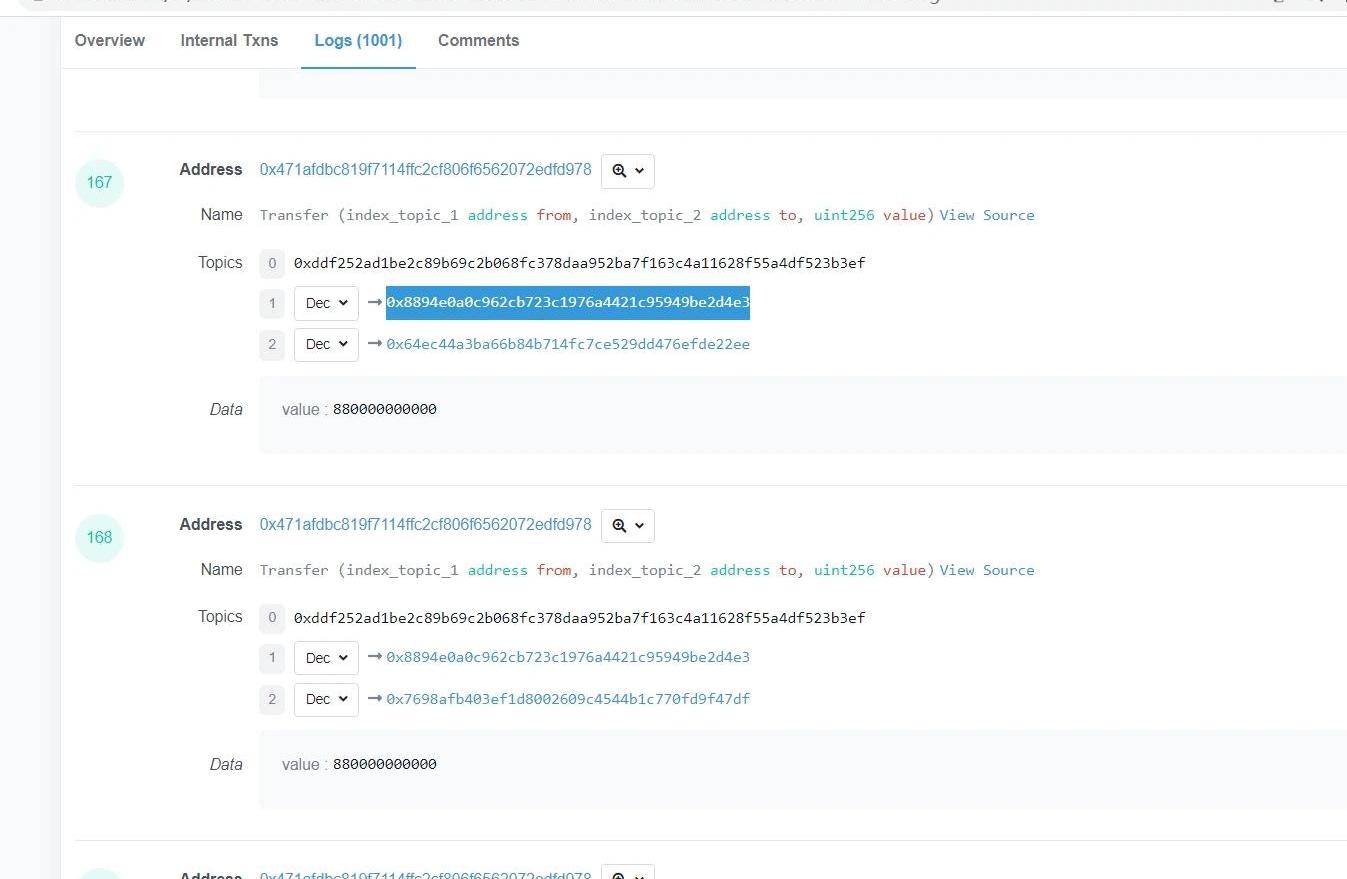Open log 167 contract address link
The image size is (1347, 879).
coord(425,170)
